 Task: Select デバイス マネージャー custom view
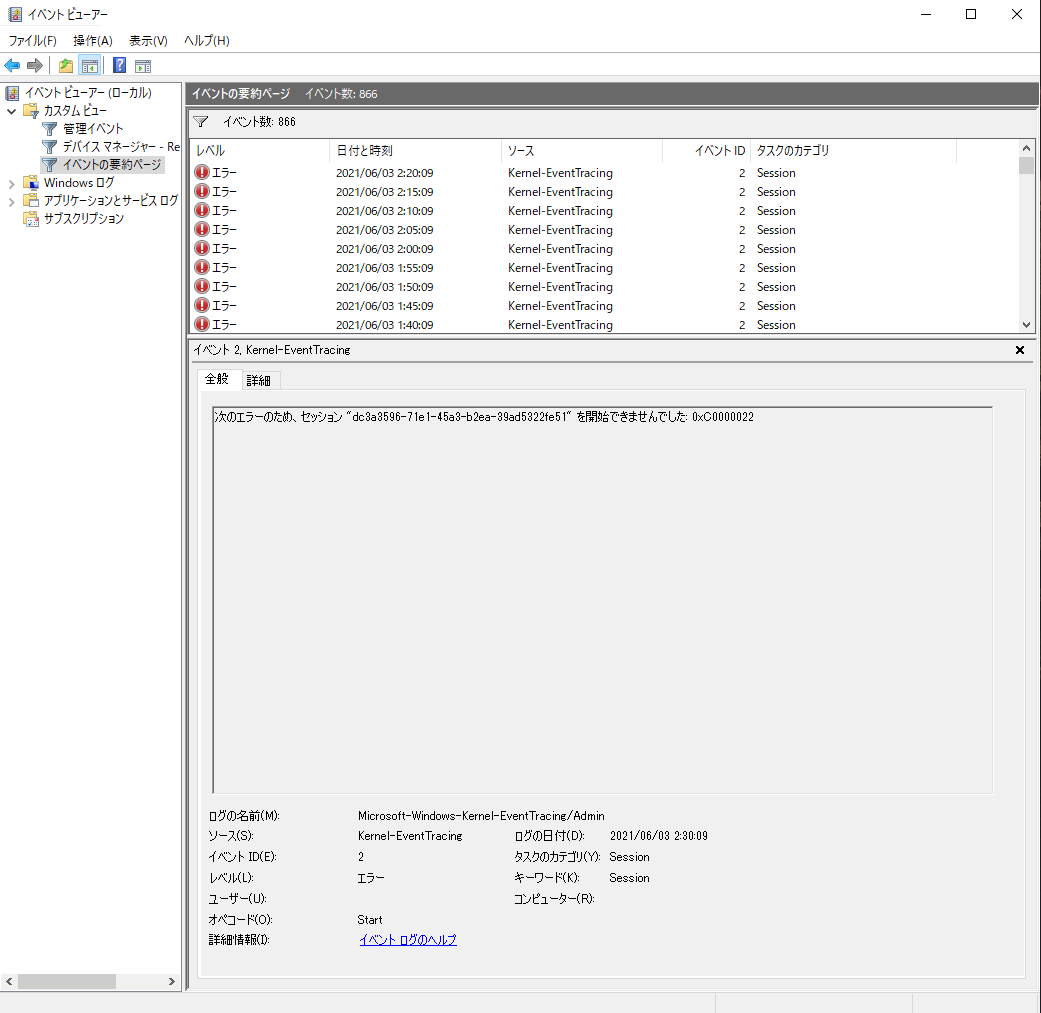coord(121,146)
